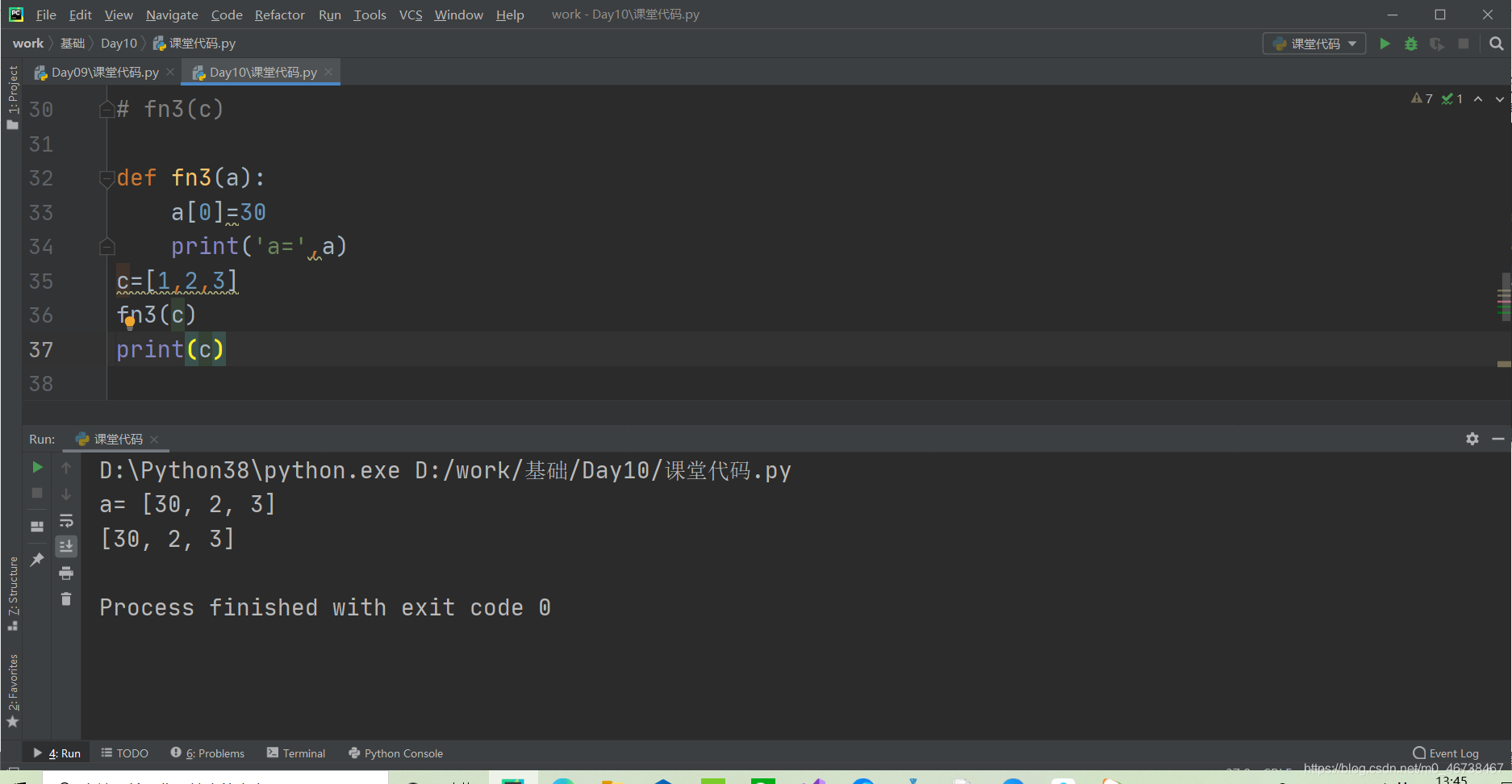
Task: Open the Navigate menu
Action: pos(172,15)
